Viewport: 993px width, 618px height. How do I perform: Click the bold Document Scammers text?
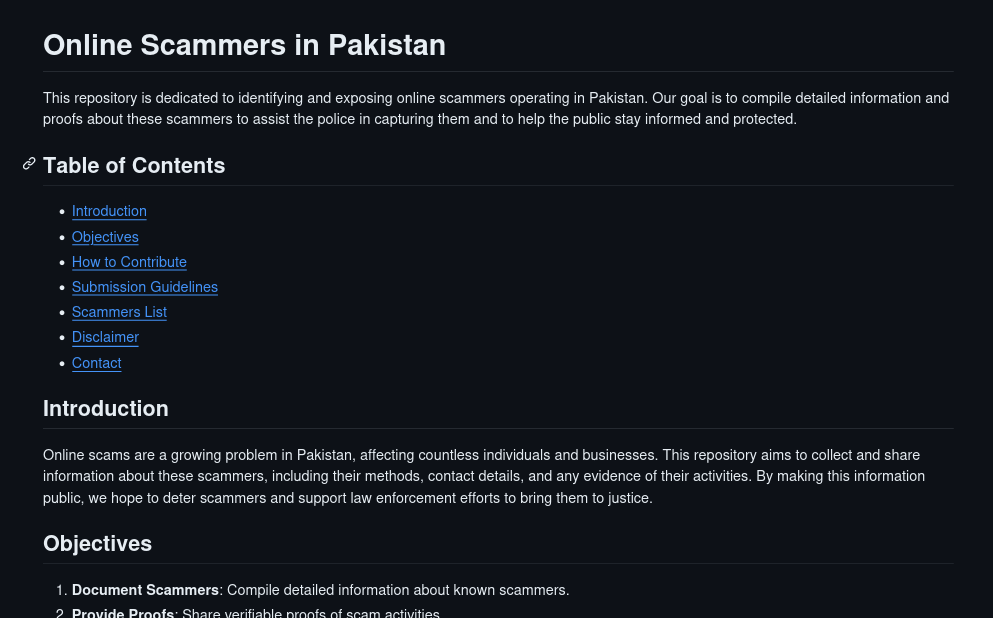point(145,590)
